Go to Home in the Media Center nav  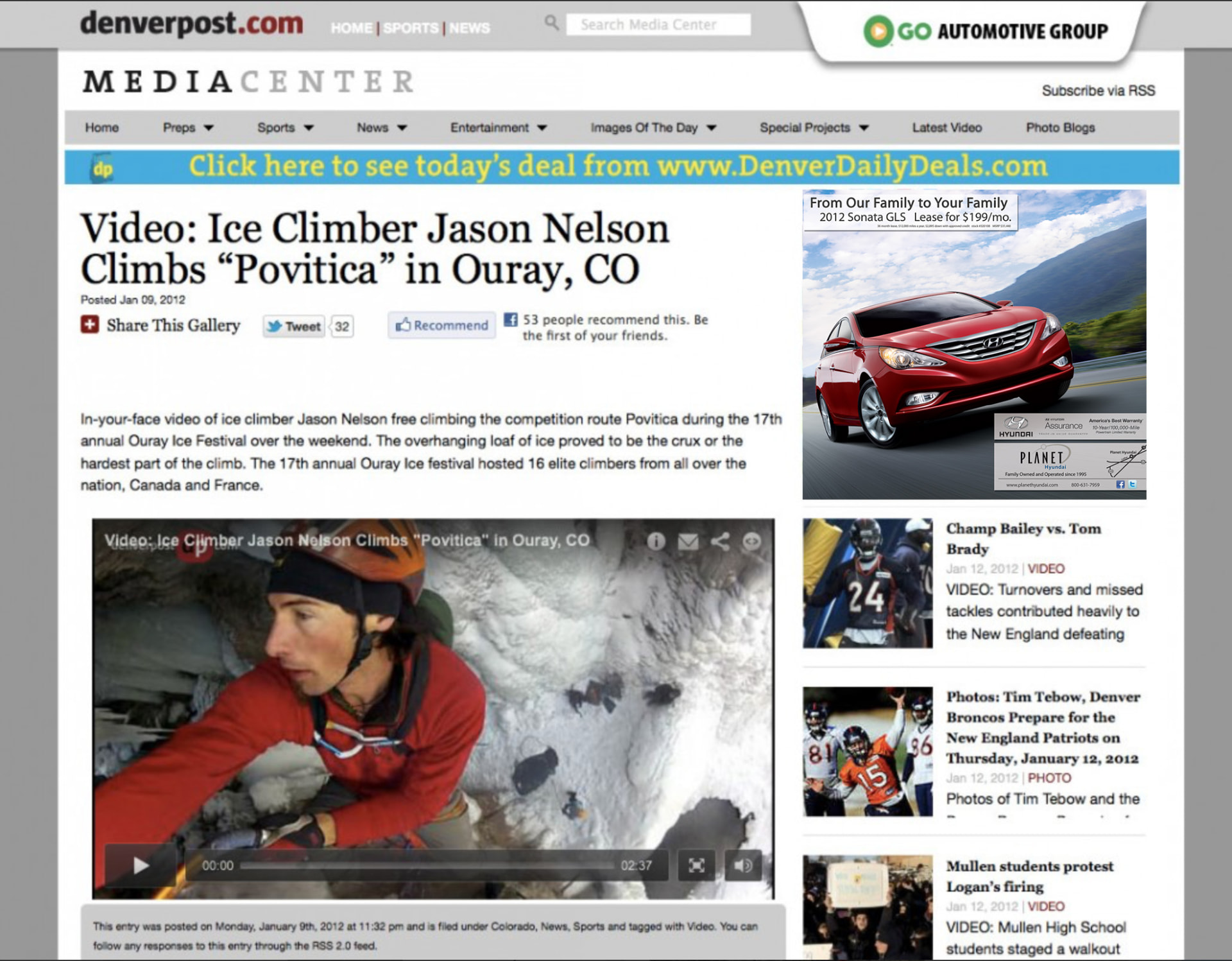tap(102, 127)
